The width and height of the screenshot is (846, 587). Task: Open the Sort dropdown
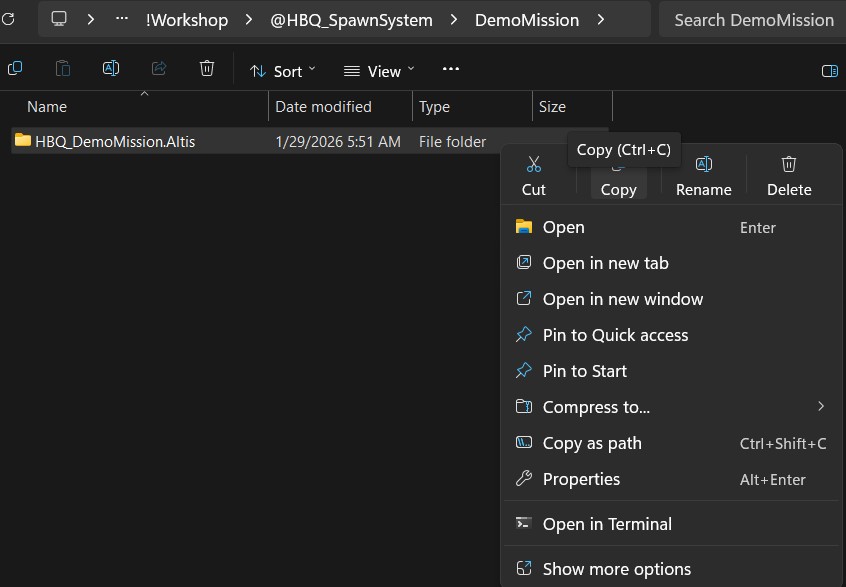[282, 71]
